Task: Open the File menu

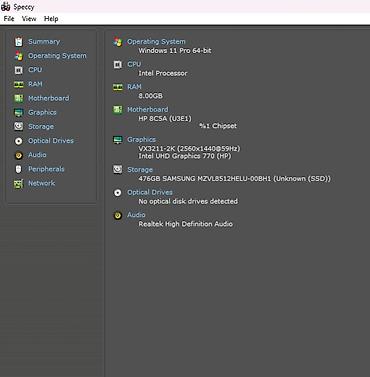Action: tap(9, 19)
